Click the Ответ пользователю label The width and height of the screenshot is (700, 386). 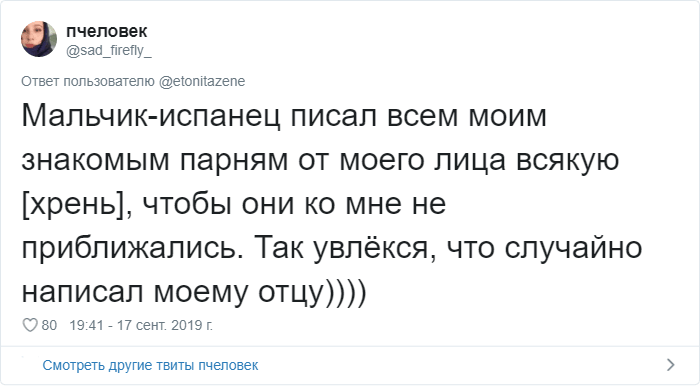(x=88, y=82)
